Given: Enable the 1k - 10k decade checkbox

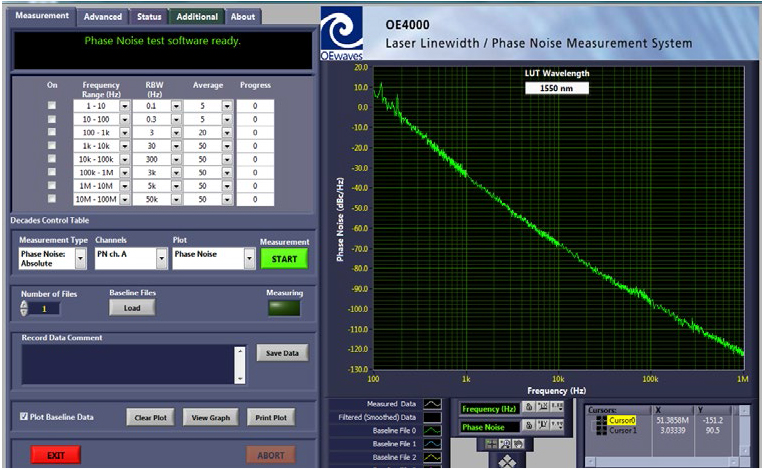Looking at the screenshot, I should click(52, 145).
